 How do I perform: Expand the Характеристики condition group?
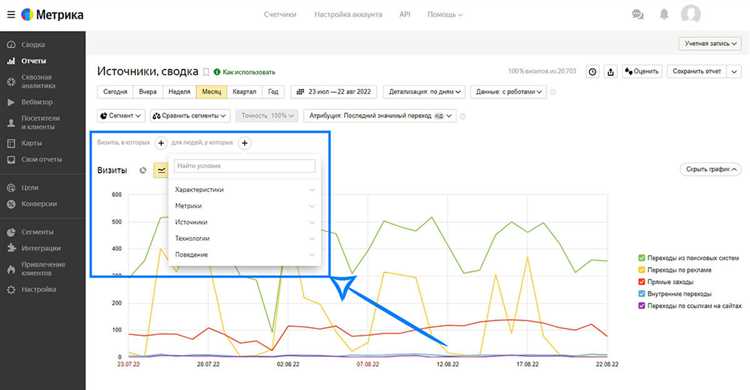244,189
